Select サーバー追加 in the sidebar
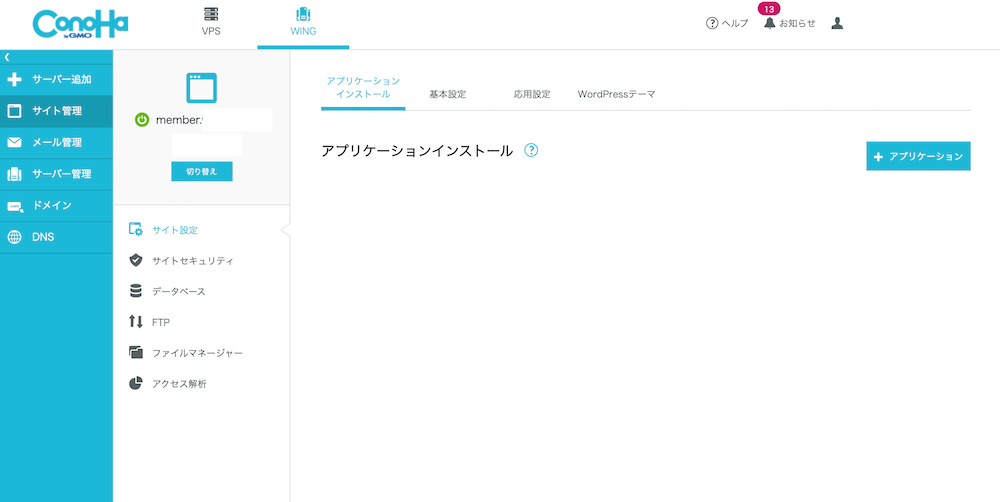Screen dimensions: 1000x502 pyautogui.click(x=56, y=80)
